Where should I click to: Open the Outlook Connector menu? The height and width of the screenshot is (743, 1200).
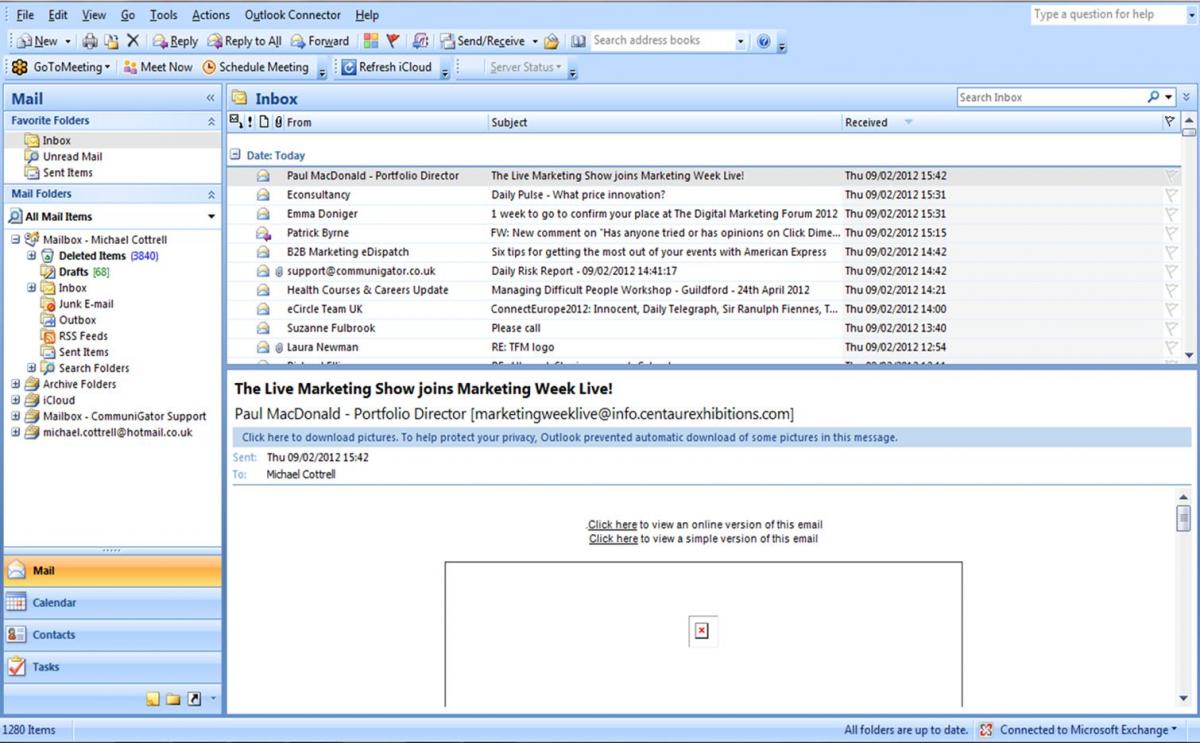pos(292,15)
